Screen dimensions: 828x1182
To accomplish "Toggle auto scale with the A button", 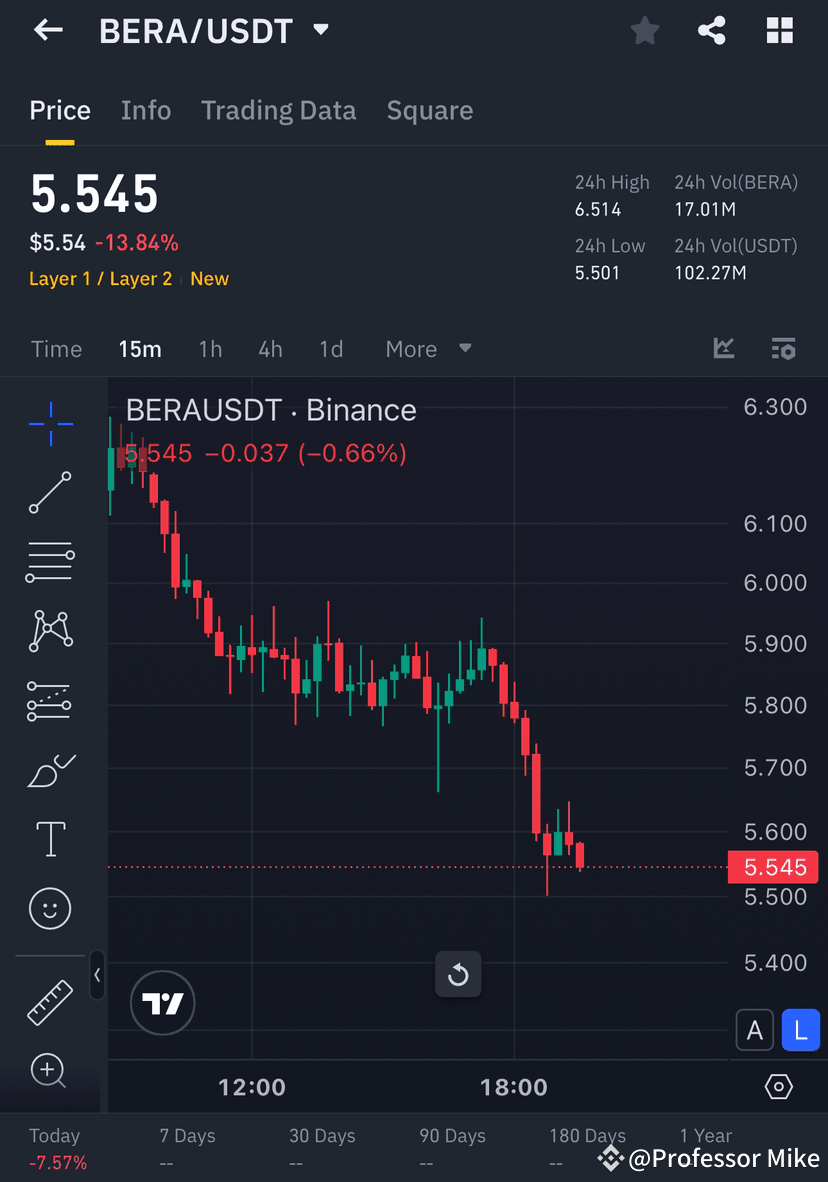I will click(755, 1030).
